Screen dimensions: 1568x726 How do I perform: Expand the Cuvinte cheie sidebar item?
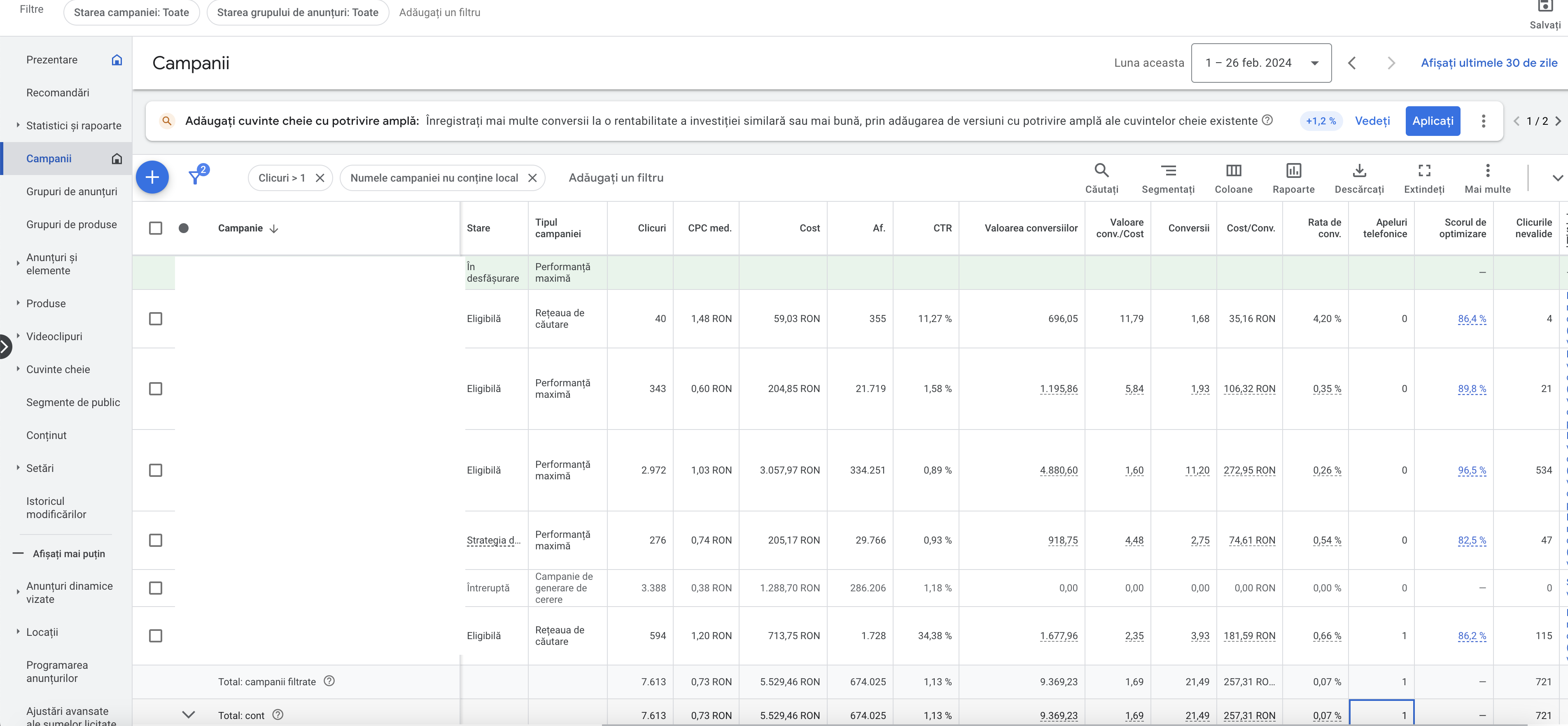coord(18,368)
